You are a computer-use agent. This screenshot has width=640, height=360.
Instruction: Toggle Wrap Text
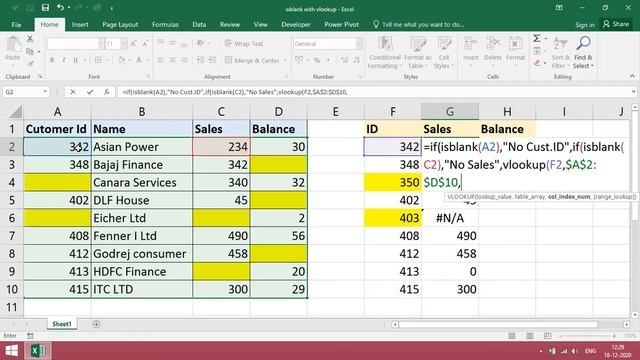point(244,44)
